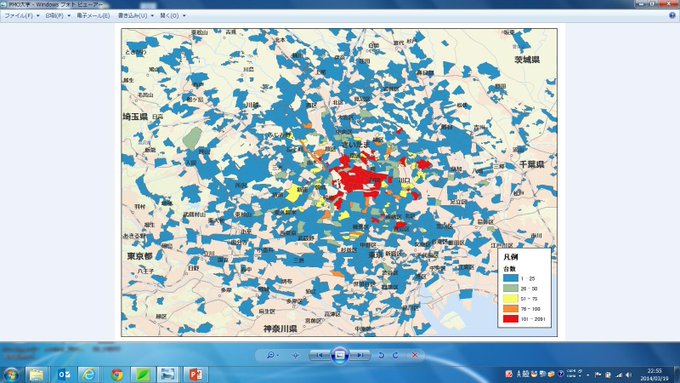Click the blue 1-25 legend swatch
Viewport: 680px width, 383px height.
(x=510, y=278)
